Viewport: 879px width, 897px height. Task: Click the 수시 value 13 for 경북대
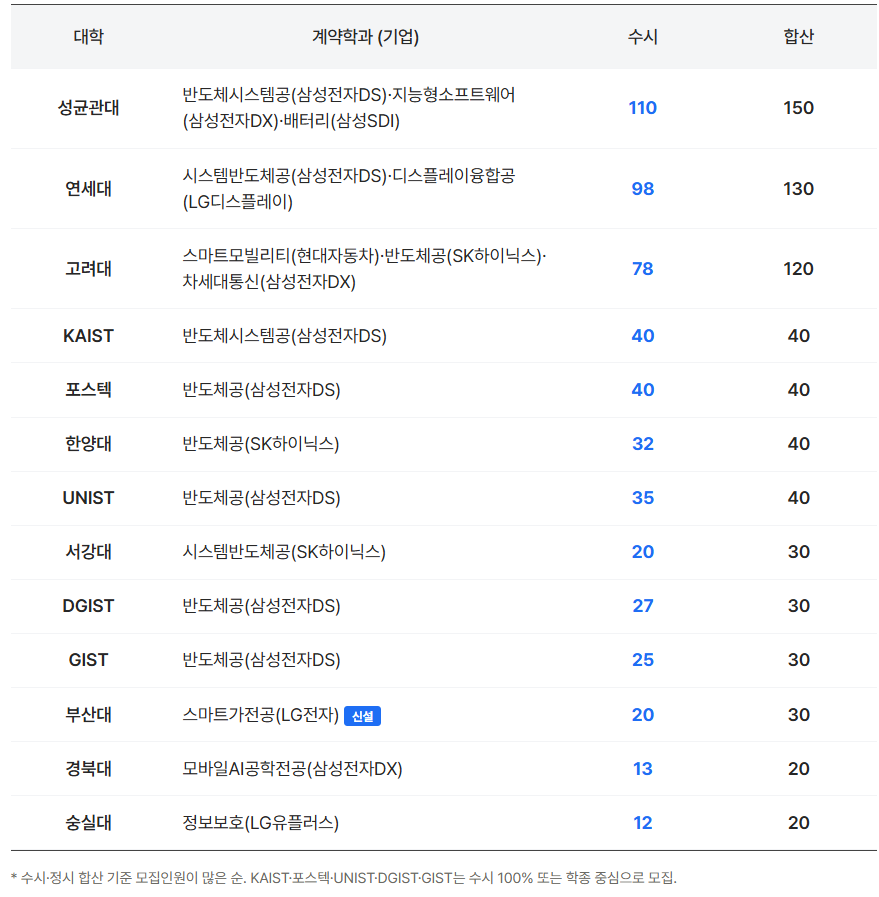[642, 769]
